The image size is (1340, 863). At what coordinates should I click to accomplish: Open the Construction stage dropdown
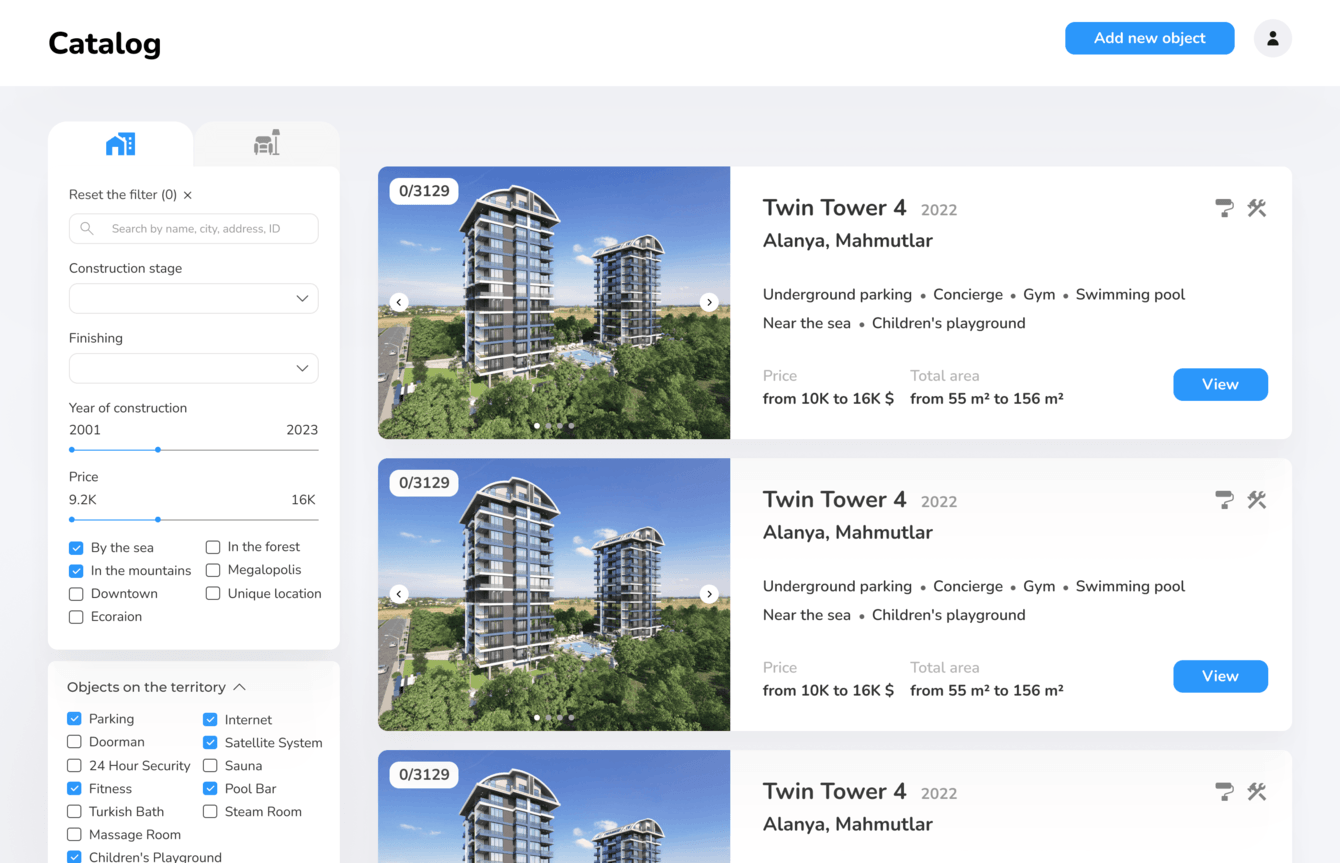pos(193,299)
